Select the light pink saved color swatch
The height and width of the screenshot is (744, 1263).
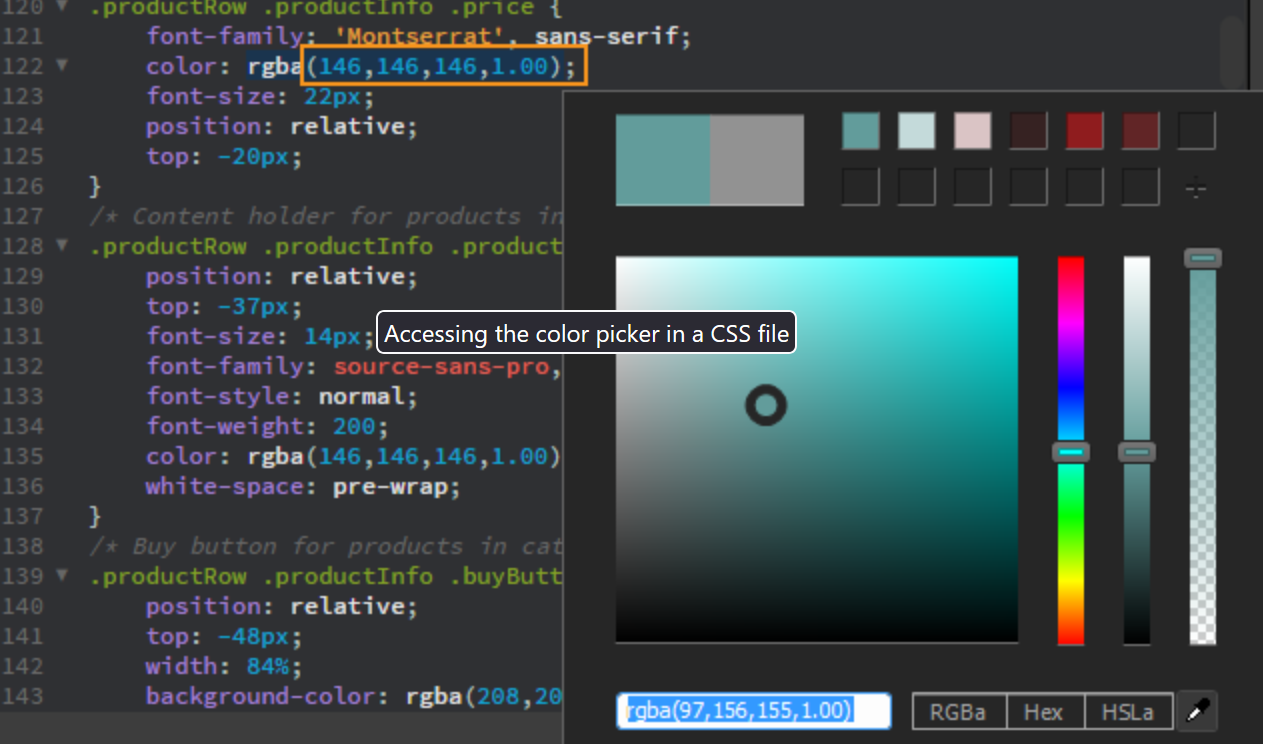[973, 131]
